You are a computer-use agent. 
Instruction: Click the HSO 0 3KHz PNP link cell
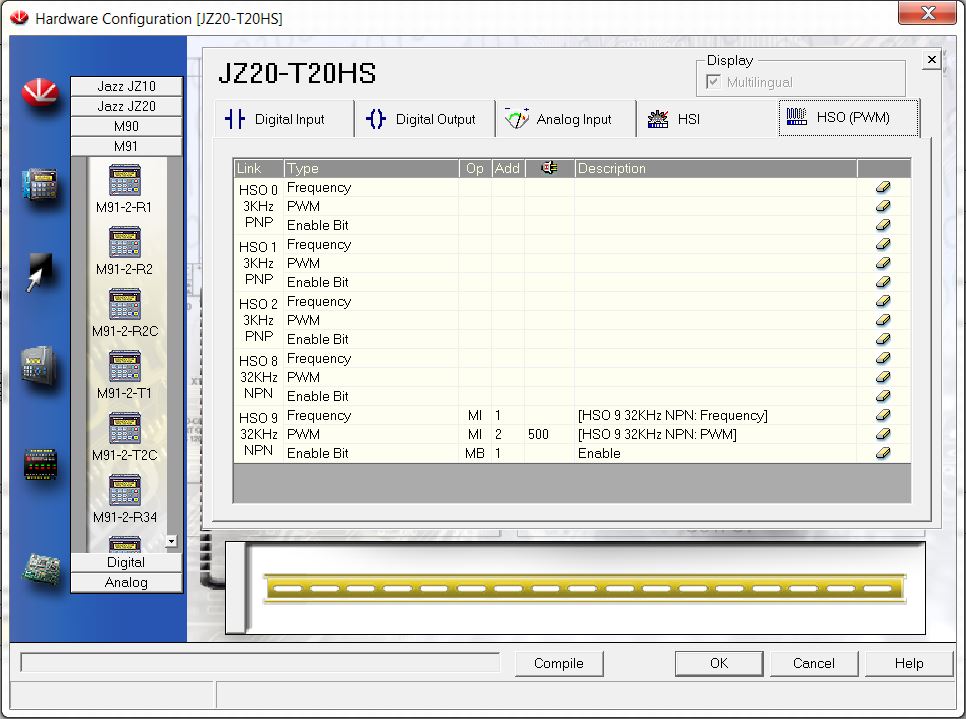(x=259, y=206)
